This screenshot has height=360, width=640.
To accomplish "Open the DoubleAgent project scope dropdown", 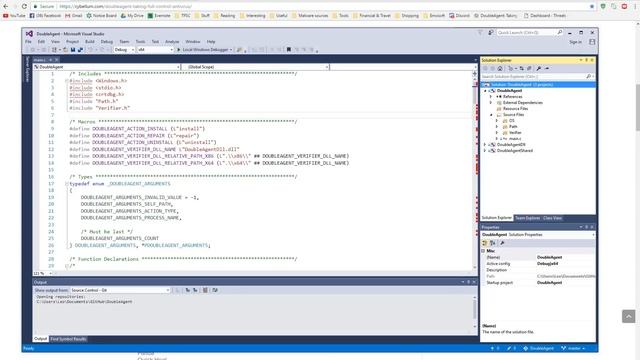I will [x=107, y=67].
